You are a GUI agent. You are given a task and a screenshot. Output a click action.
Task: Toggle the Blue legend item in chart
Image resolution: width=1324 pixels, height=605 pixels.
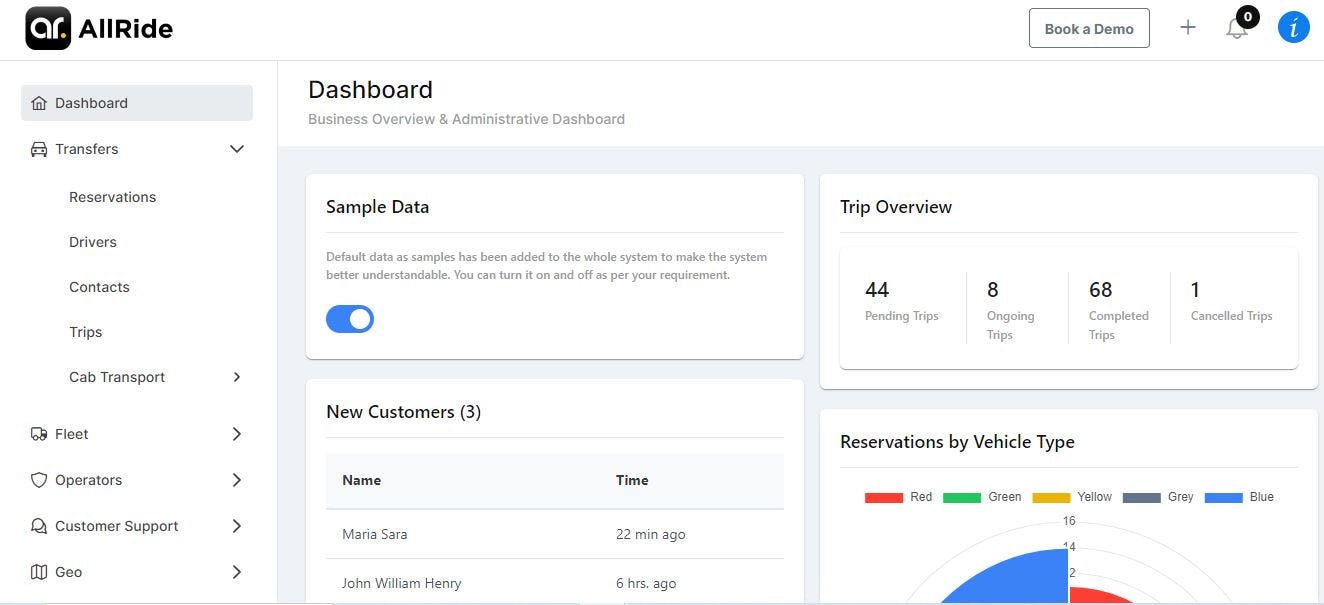[1239, 497]
